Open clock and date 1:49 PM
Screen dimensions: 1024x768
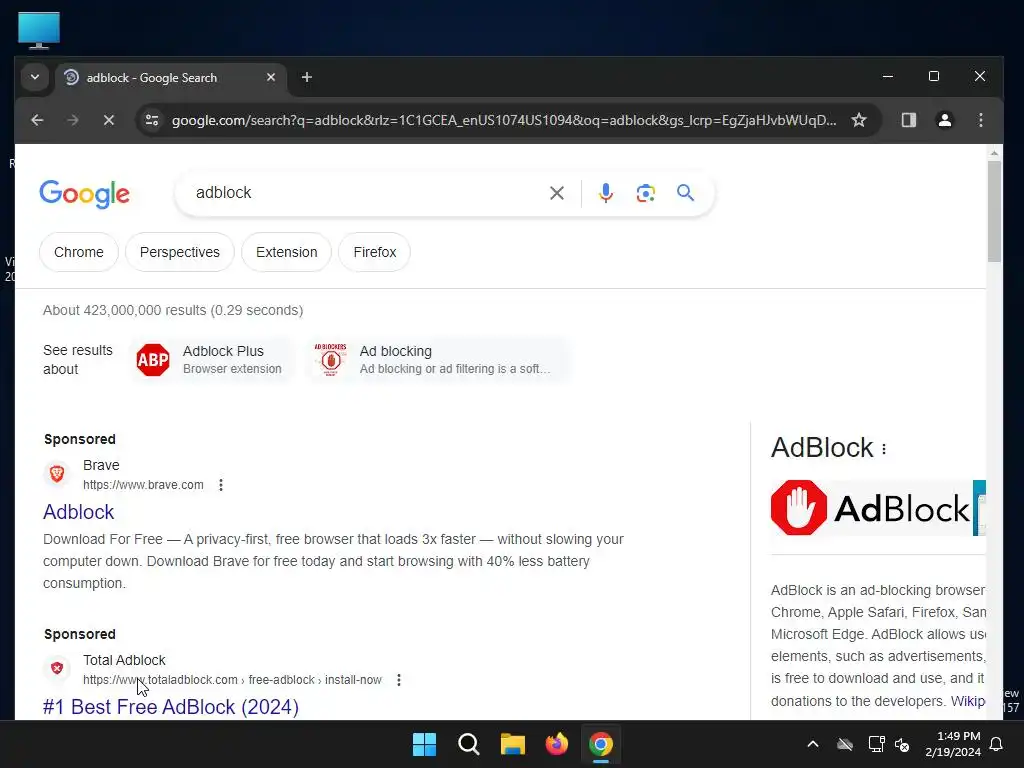click(x=953, y=744)
